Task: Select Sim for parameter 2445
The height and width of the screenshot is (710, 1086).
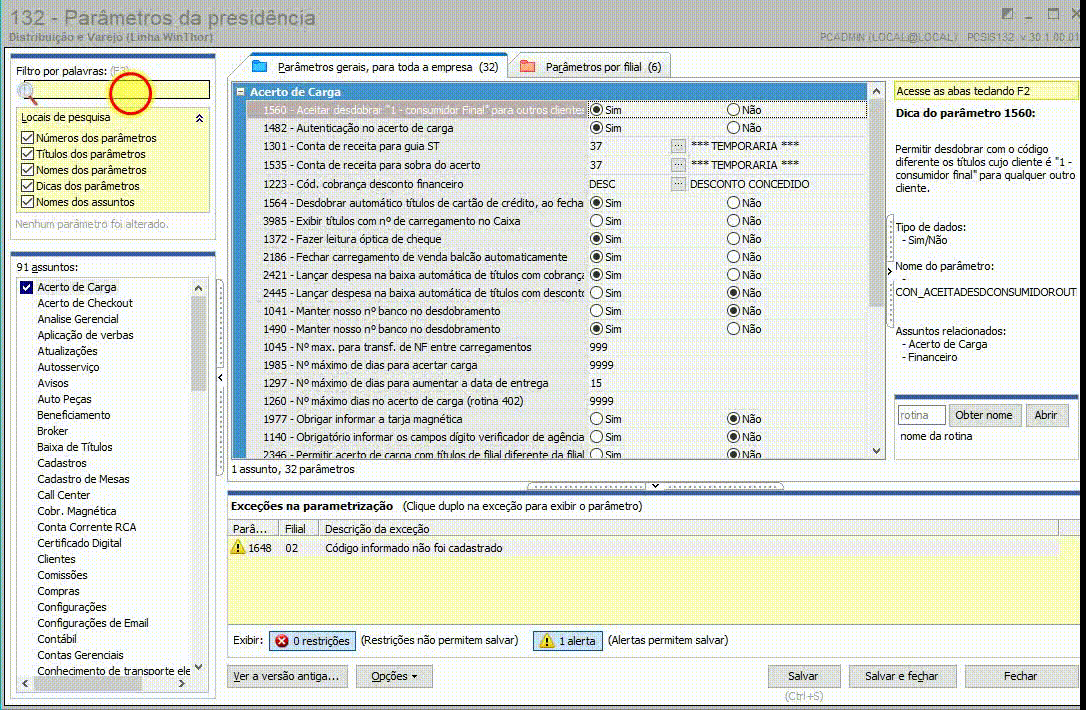Action: [596, 292]
